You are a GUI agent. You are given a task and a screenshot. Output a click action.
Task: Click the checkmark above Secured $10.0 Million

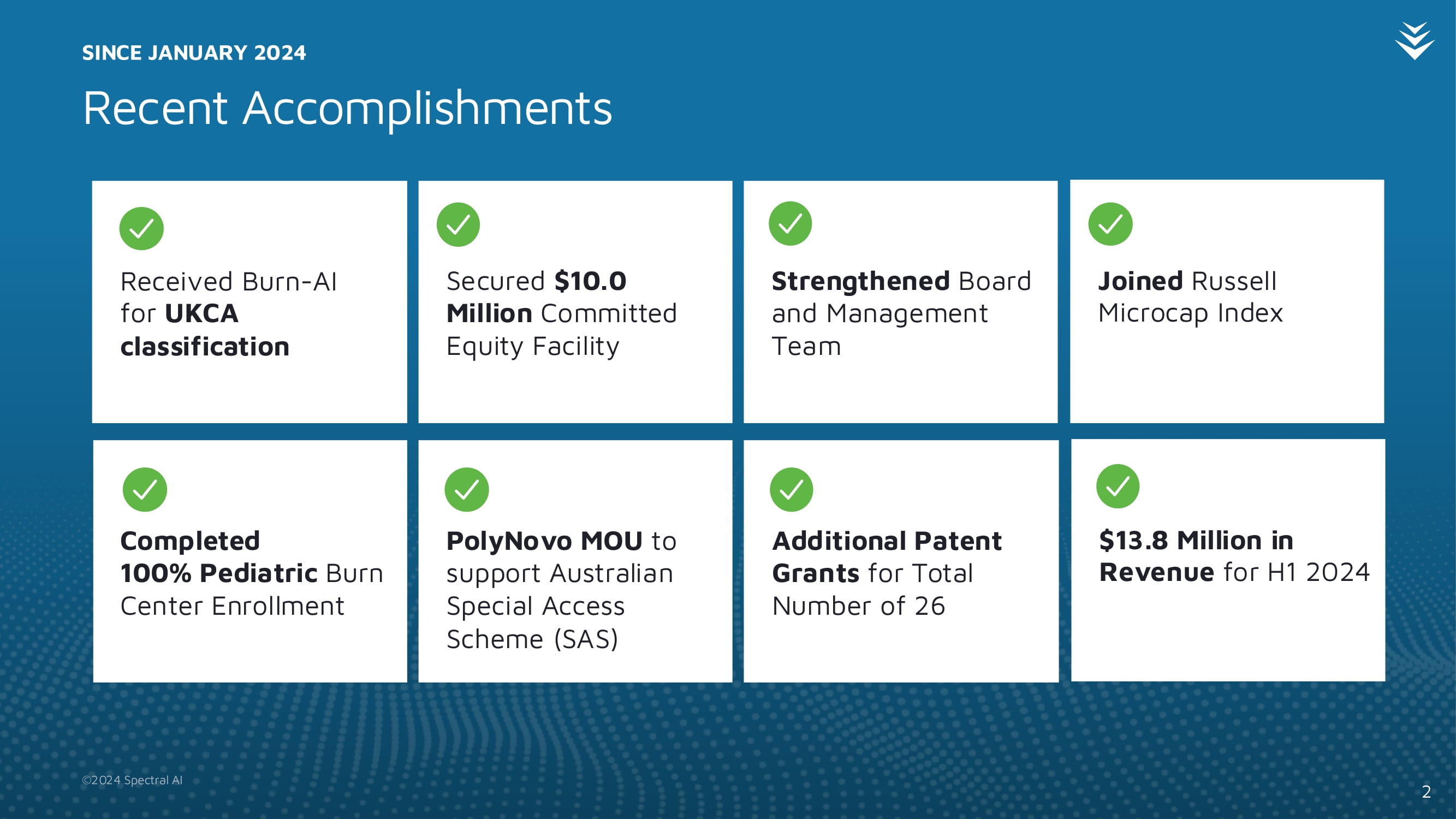459,224
